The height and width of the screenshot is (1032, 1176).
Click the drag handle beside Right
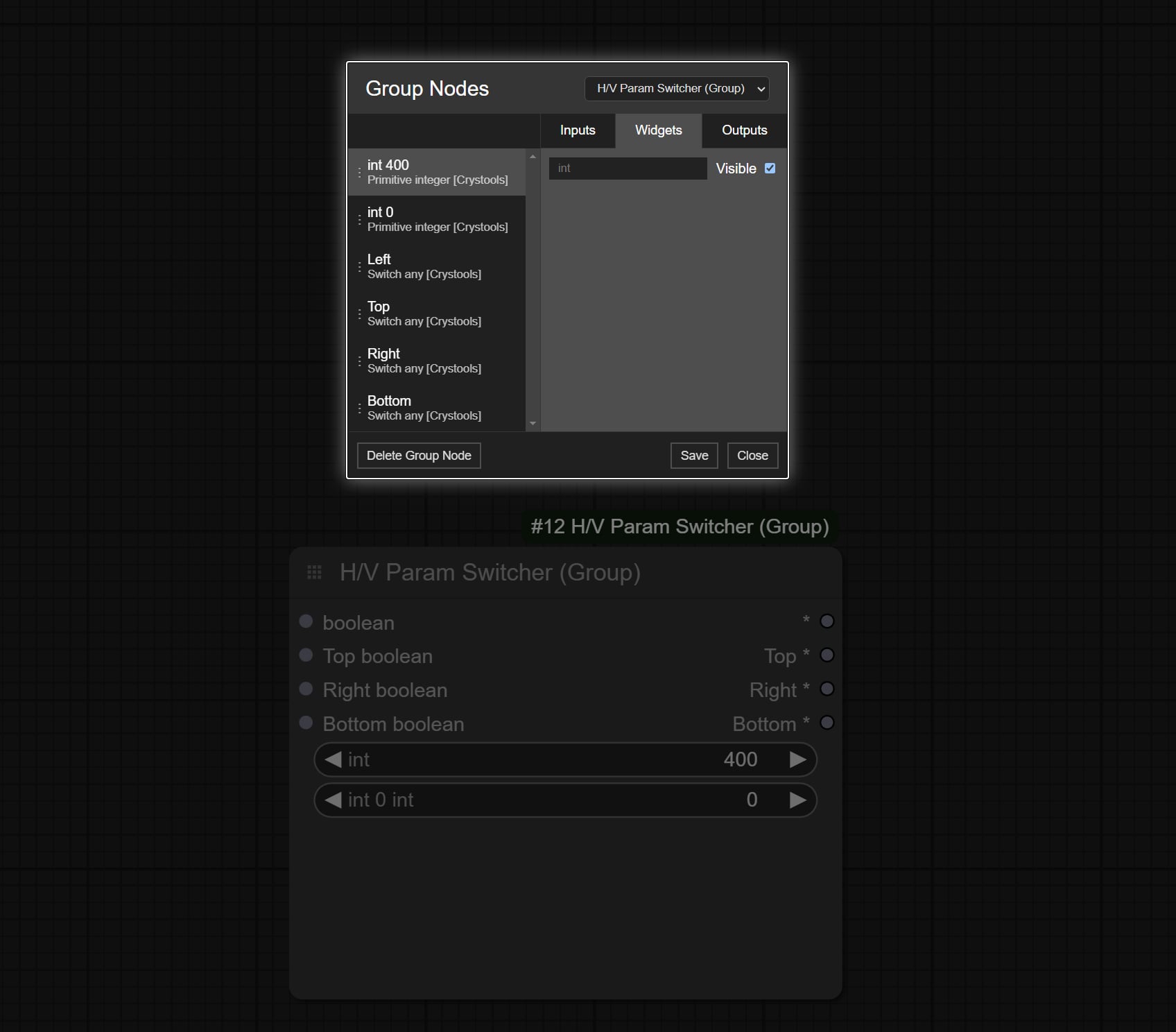359,361
